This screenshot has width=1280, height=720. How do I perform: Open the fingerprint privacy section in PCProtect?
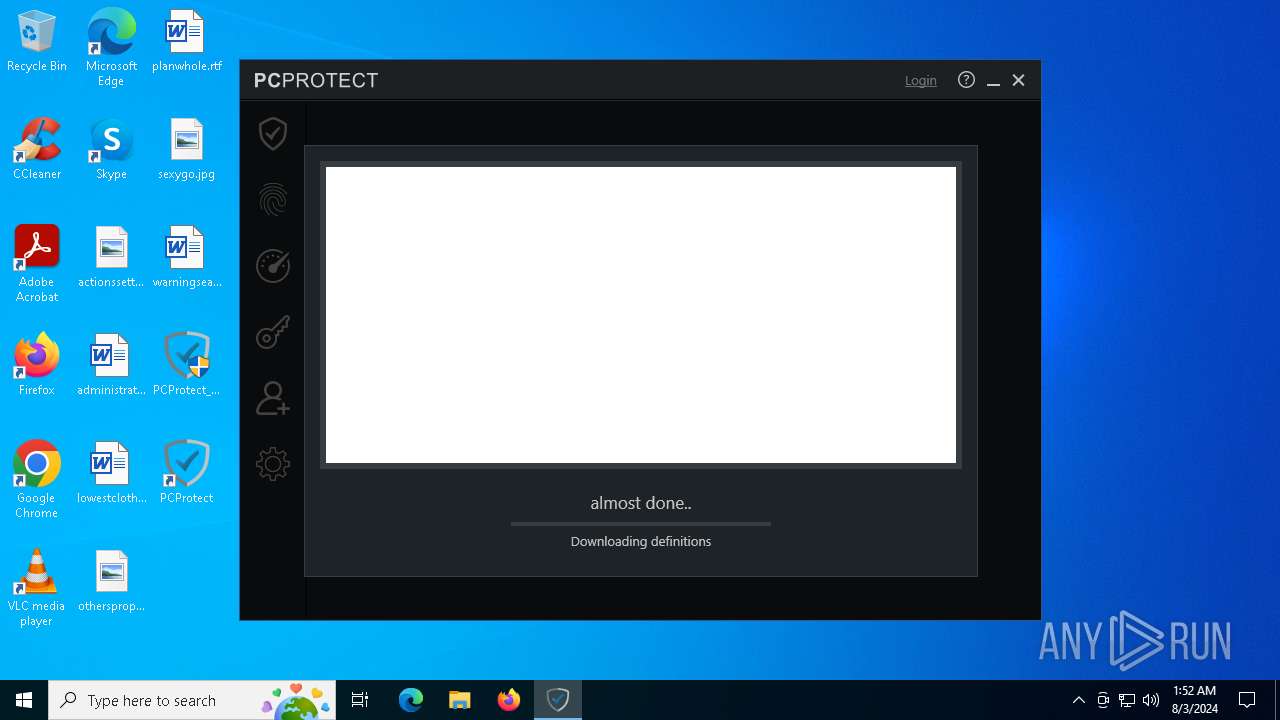pyautogui.click(x=273, y=200)
